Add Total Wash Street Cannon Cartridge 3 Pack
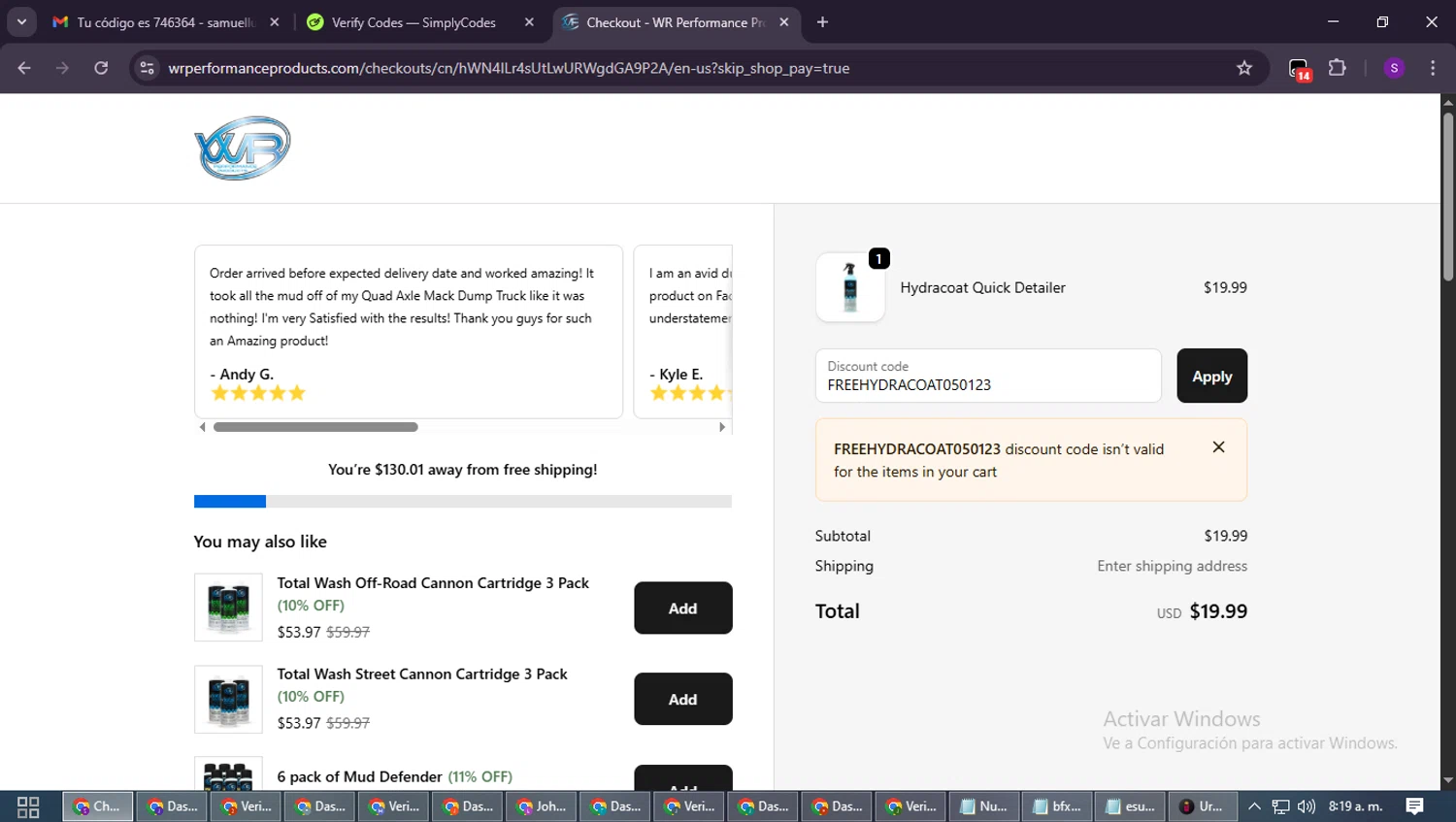1456x822 pixels. click(683, 699)
